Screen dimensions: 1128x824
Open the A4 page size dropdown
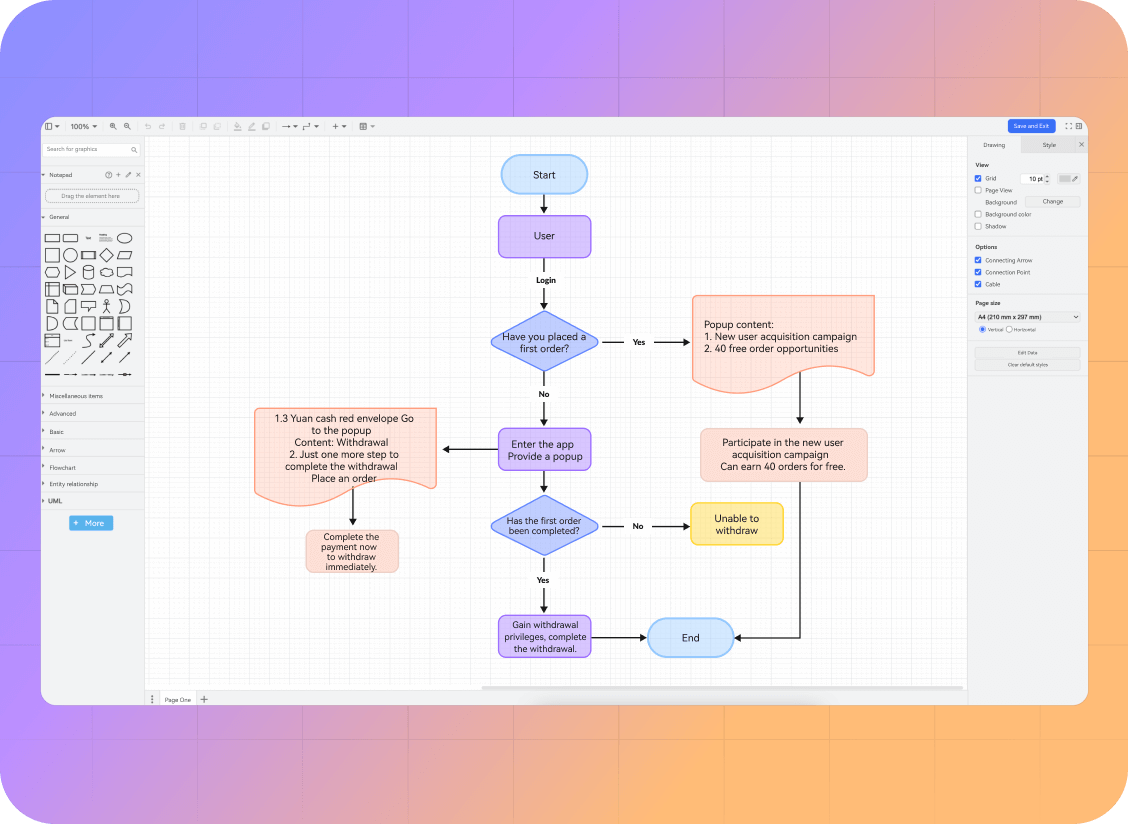click(1027, 317)
